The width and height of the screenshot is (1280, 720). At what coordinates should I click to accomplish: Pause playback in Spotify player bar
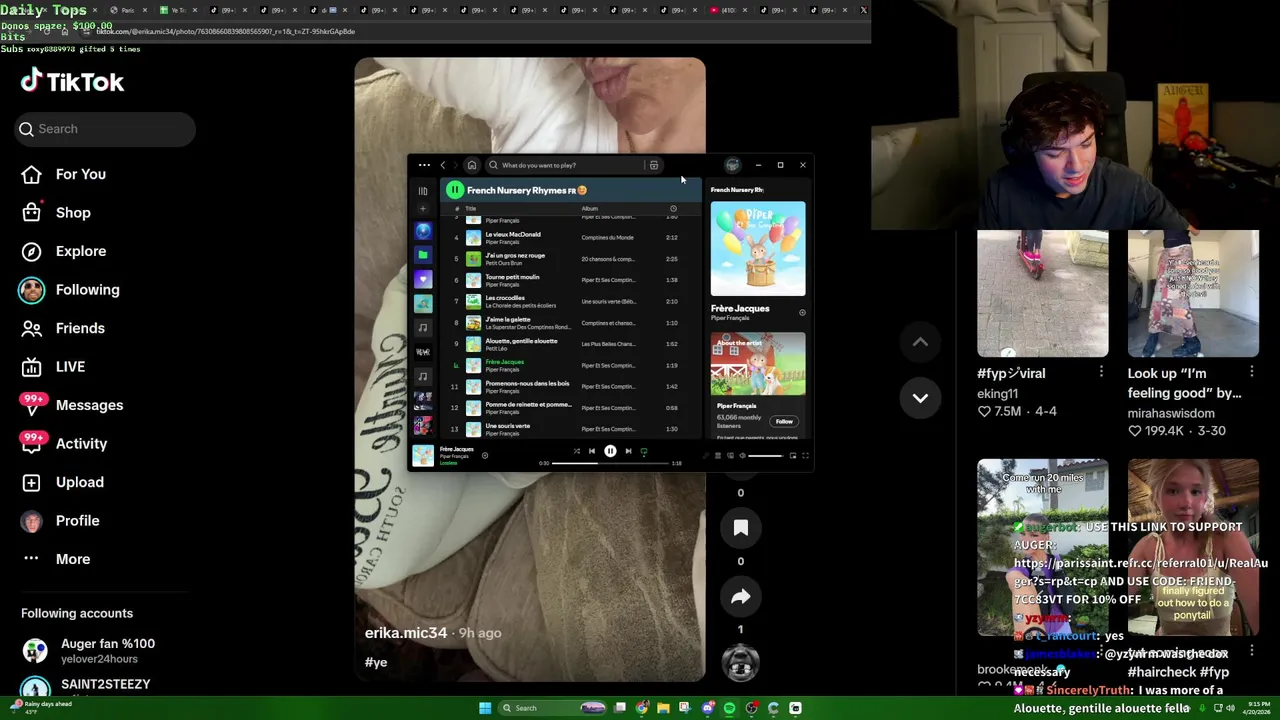pos(610,451)
